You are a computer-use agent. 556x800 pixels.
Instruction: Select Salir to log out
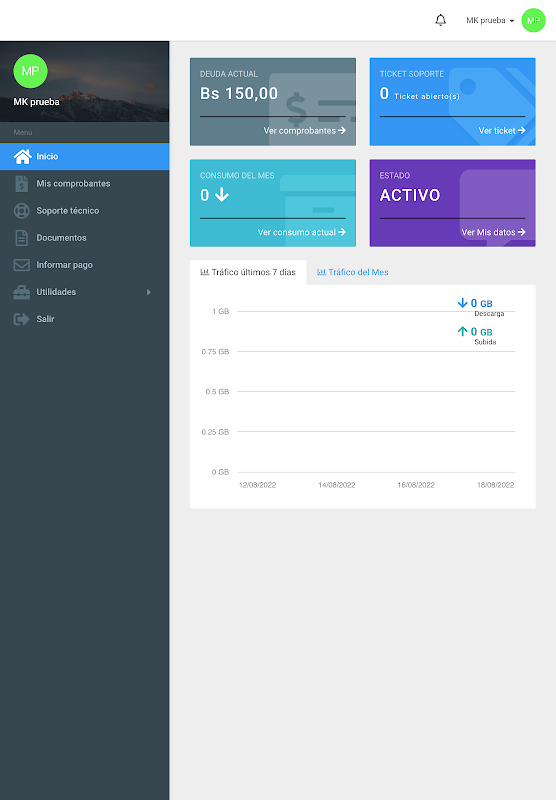pyautogui.click(x=85, y=319)
